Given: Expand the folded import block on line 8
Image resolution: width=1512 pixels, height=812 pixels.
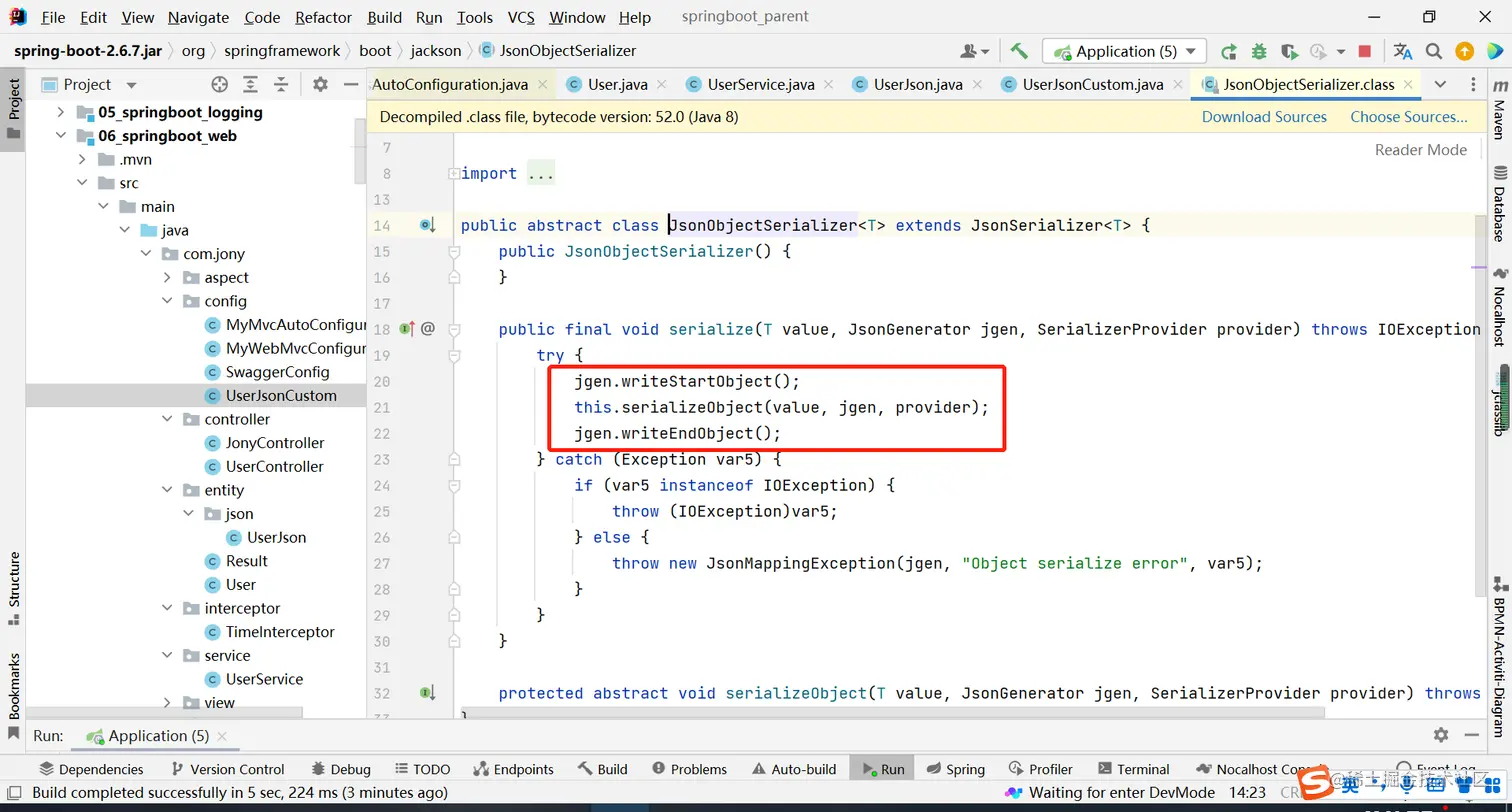Looking at the screenshot, I should point(454,173).
